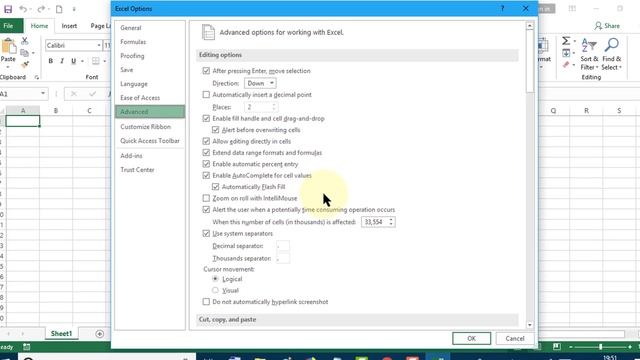
Task: Switch to the Insert ribbon tab
Action: click(x=69, y=26)
